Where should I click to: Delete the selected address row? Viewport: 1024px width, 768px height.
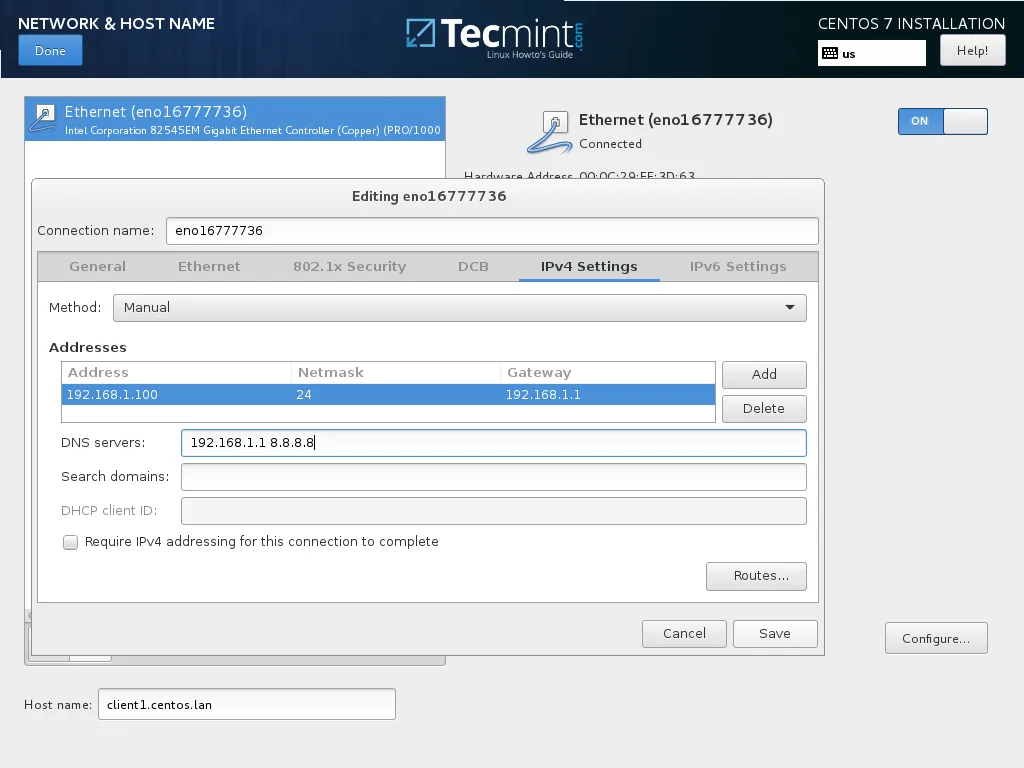pyautogui.click(x=764, y=408)
